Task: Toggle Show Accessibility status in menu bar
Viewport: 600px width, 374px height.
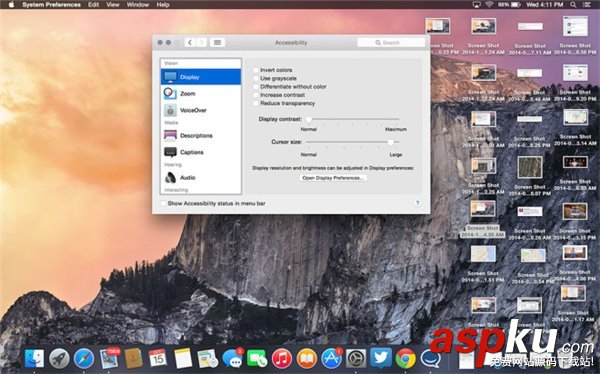Action: point(163,203)
